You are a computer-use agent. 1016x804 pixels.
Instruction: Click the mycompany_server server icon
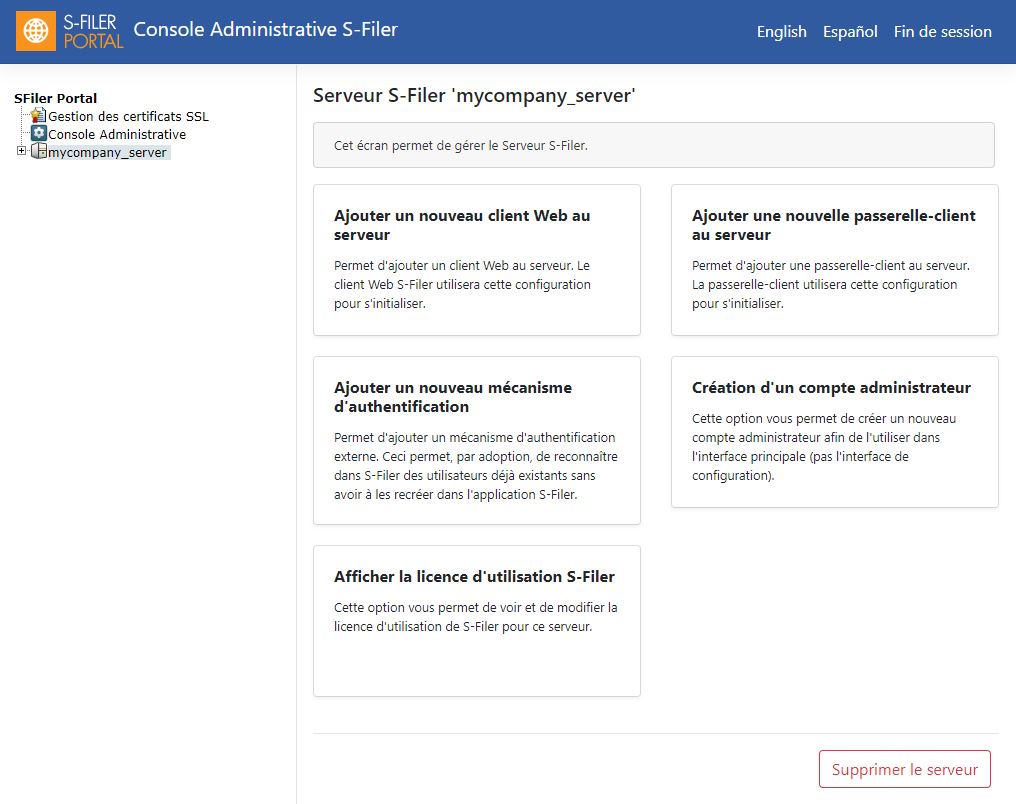(39, 152)
